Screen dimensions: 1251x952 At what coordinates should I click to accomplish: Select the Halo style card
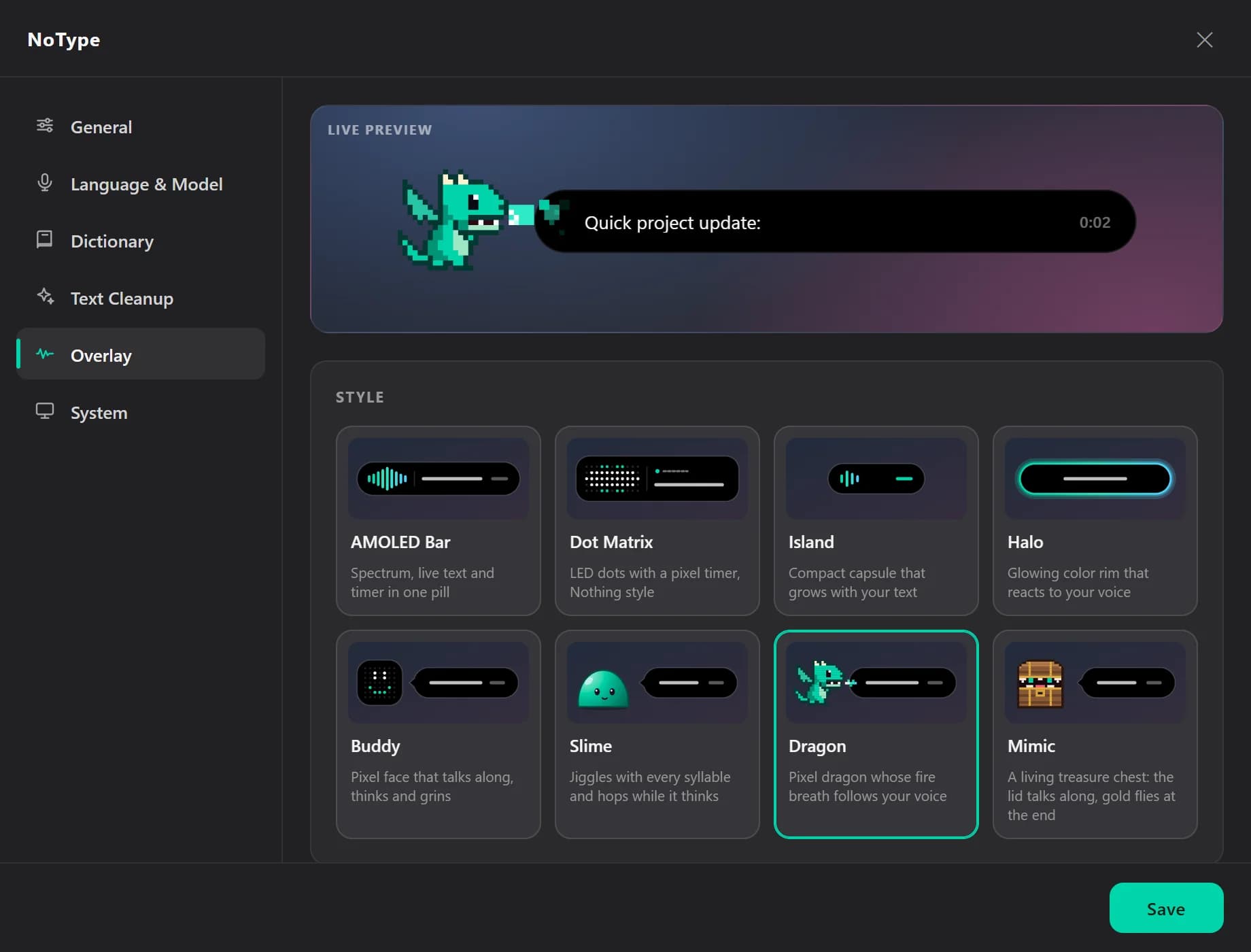(1095, 521)
